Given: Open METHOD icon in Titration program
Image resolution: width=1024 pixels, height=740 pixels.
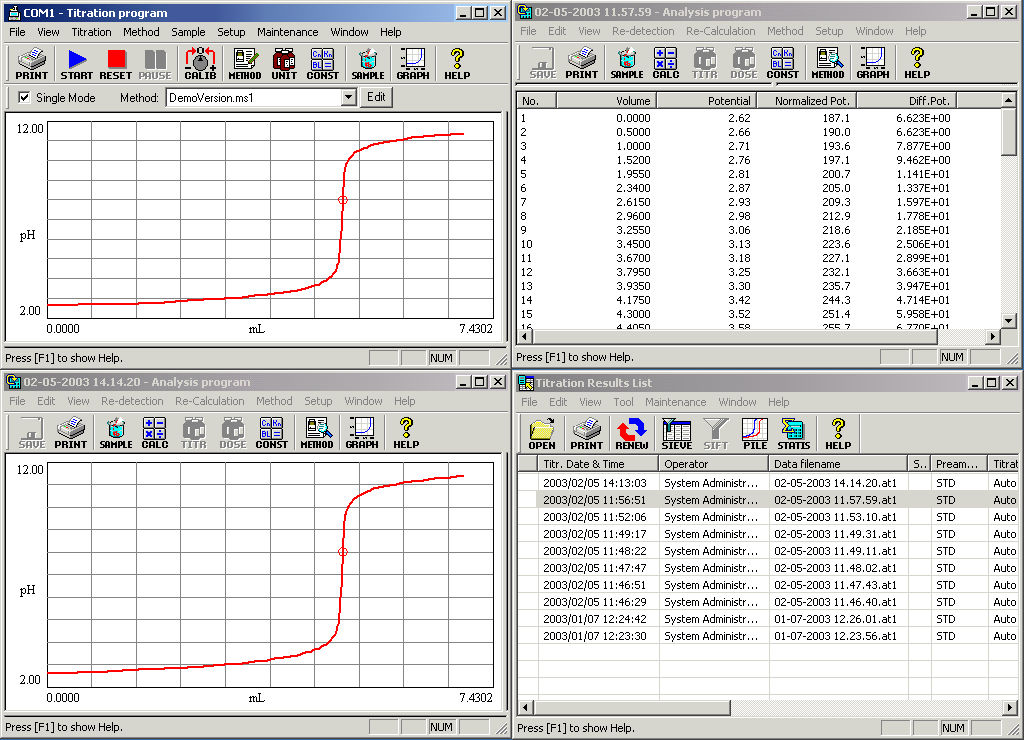Looking at the screenshot, I should point(245,64).
